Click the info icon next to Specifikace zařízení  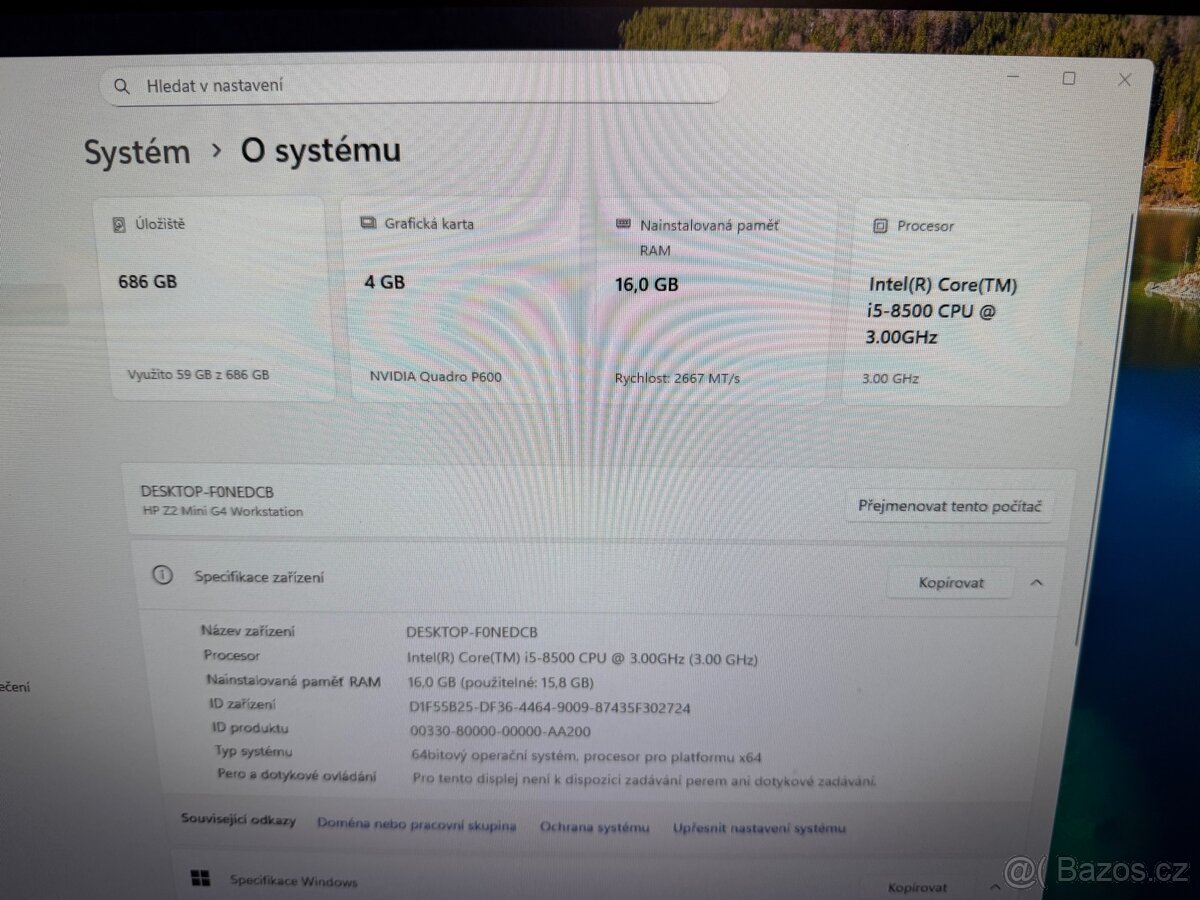coord(164,576)
